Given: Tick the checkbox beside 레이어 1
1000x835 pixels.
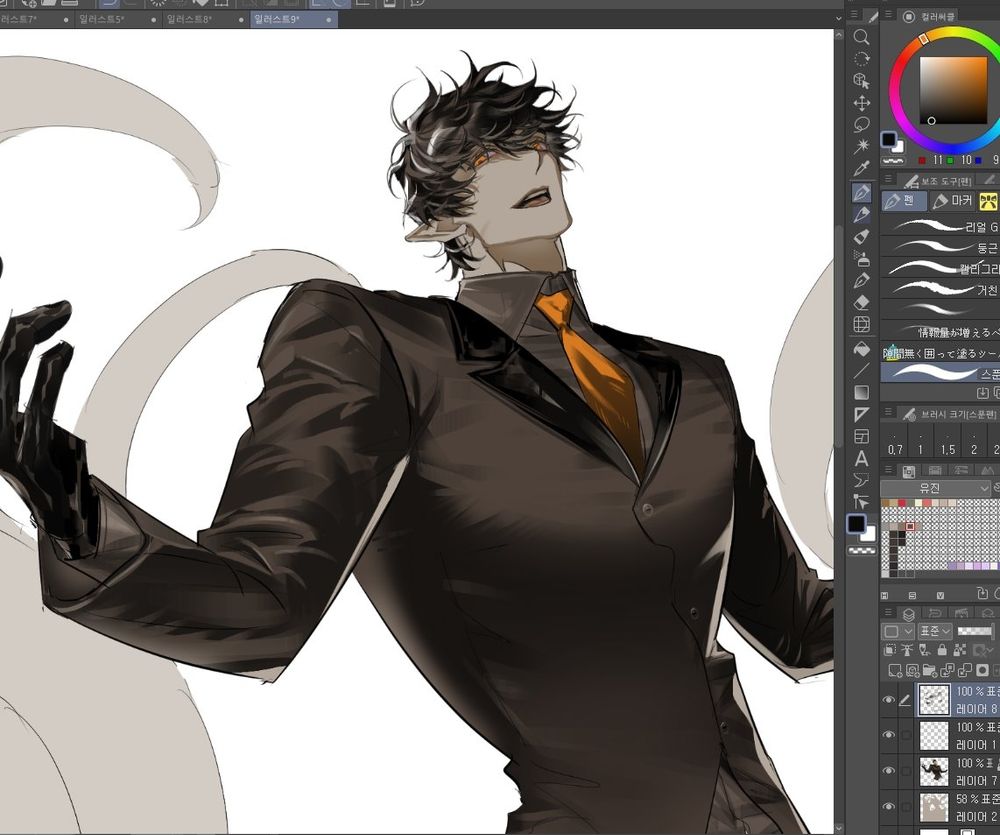Looking at the screenshot, I should pos(906,735).
